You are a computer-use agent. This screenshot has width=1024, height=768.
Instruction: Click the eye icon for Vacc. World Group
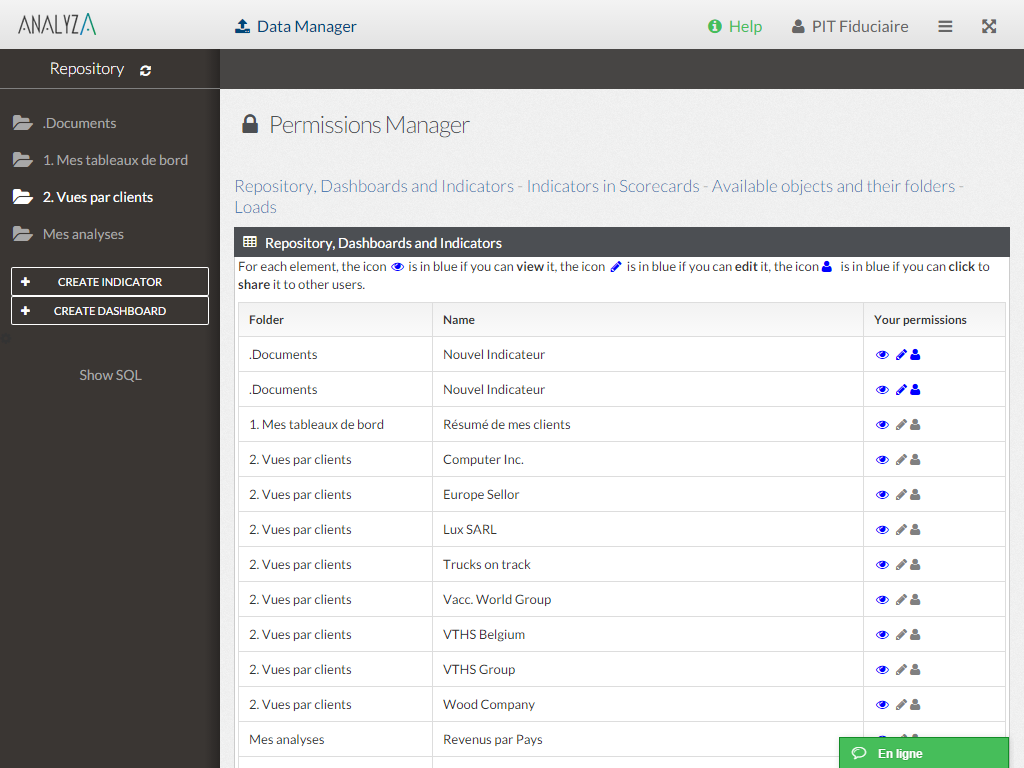pyautogui.click(x=882, y=600)
